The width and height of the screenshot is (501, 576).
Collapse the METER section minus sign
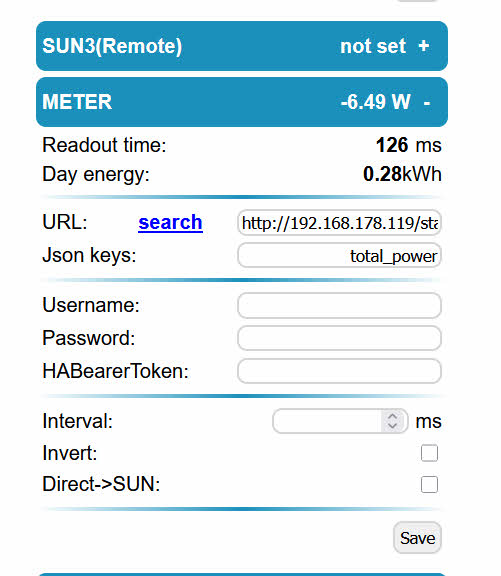pyautogui.click(x=426, y=102)
